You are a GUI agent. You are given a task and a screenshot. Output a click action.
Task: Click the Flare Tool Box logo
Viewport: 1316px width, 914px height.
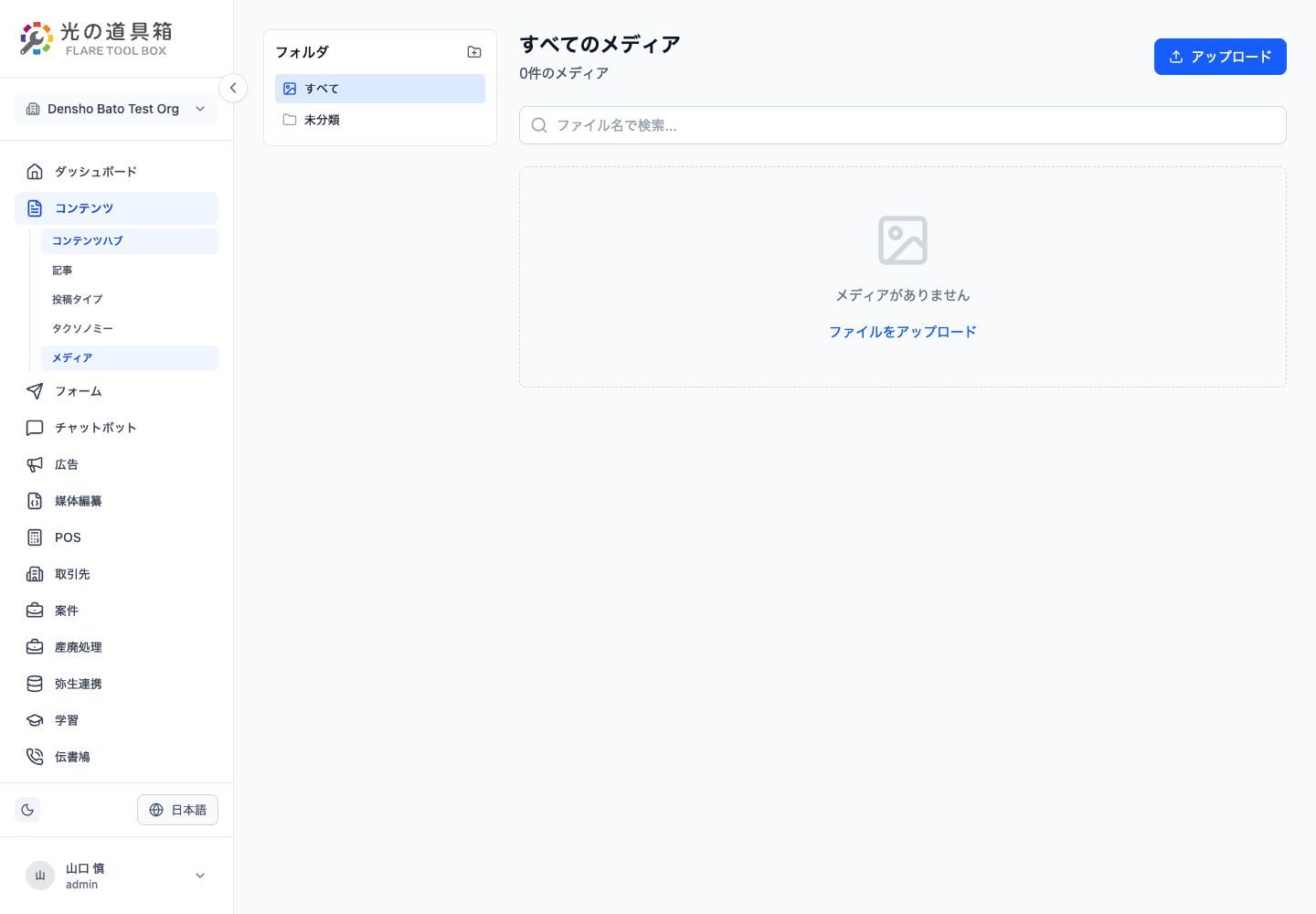point(96,38)
